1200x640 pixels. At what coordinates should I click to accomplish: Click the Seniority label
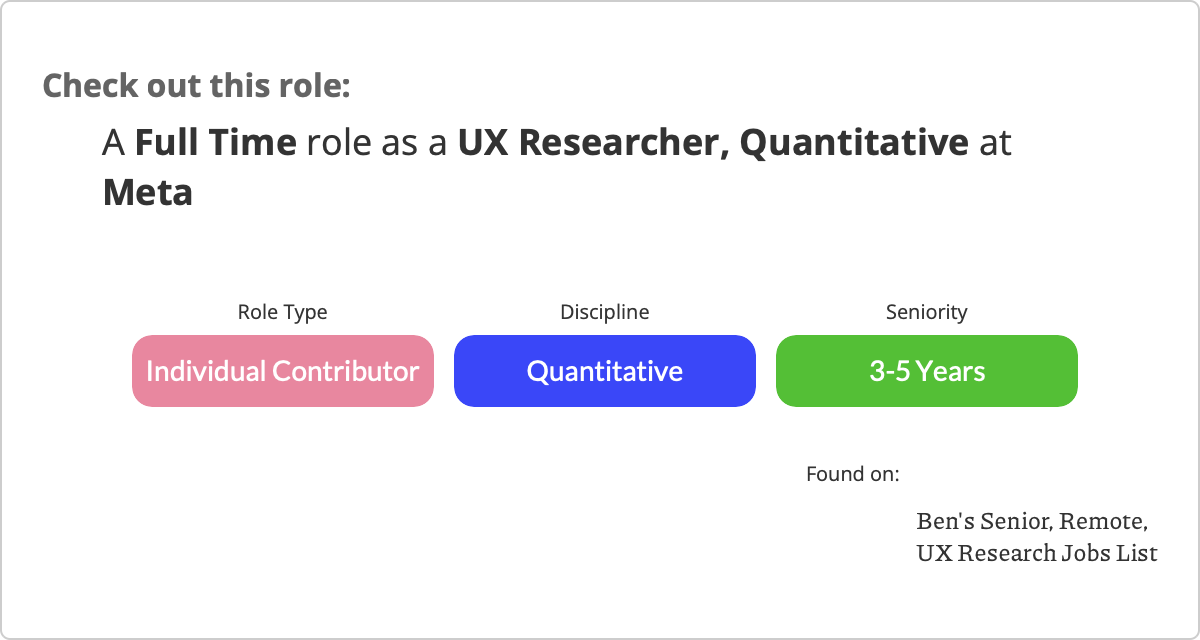click(927, 312)
